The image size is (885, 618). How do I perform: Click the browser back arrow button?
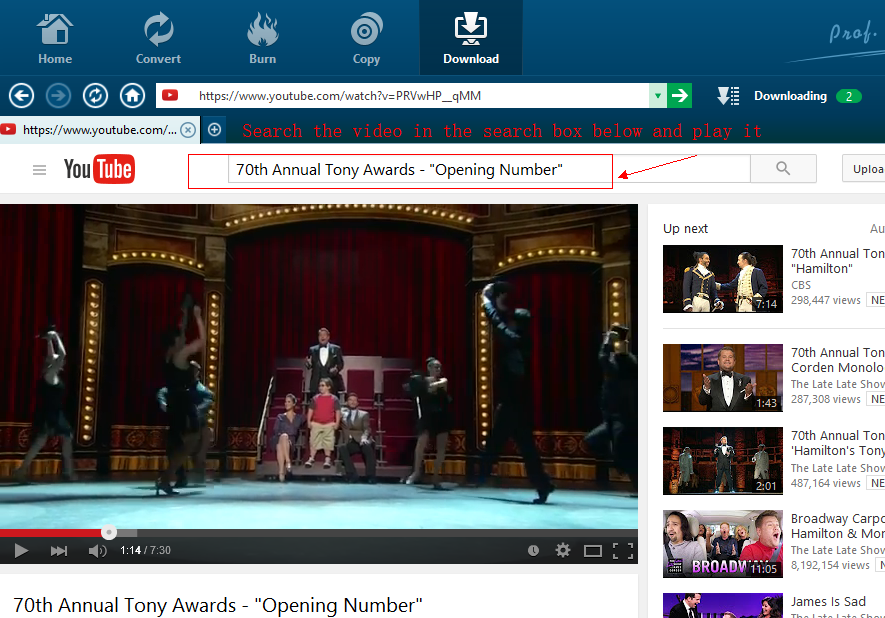tap(21, 95)
